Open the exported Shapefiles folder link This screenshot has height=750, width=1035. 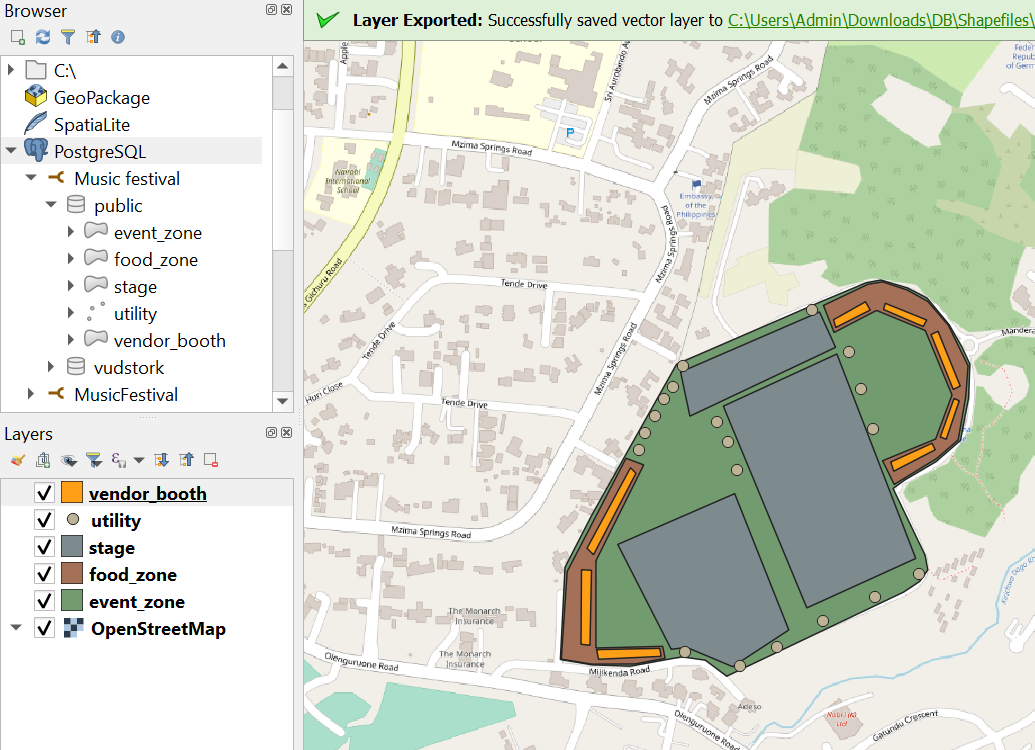click(880, 18)
